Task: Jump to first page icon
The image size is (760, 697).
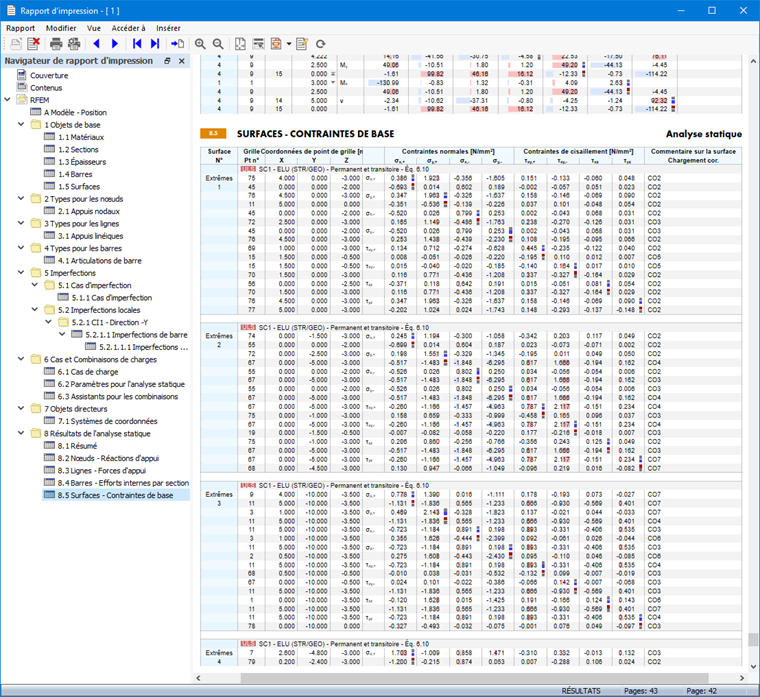Action: [136, 44]
